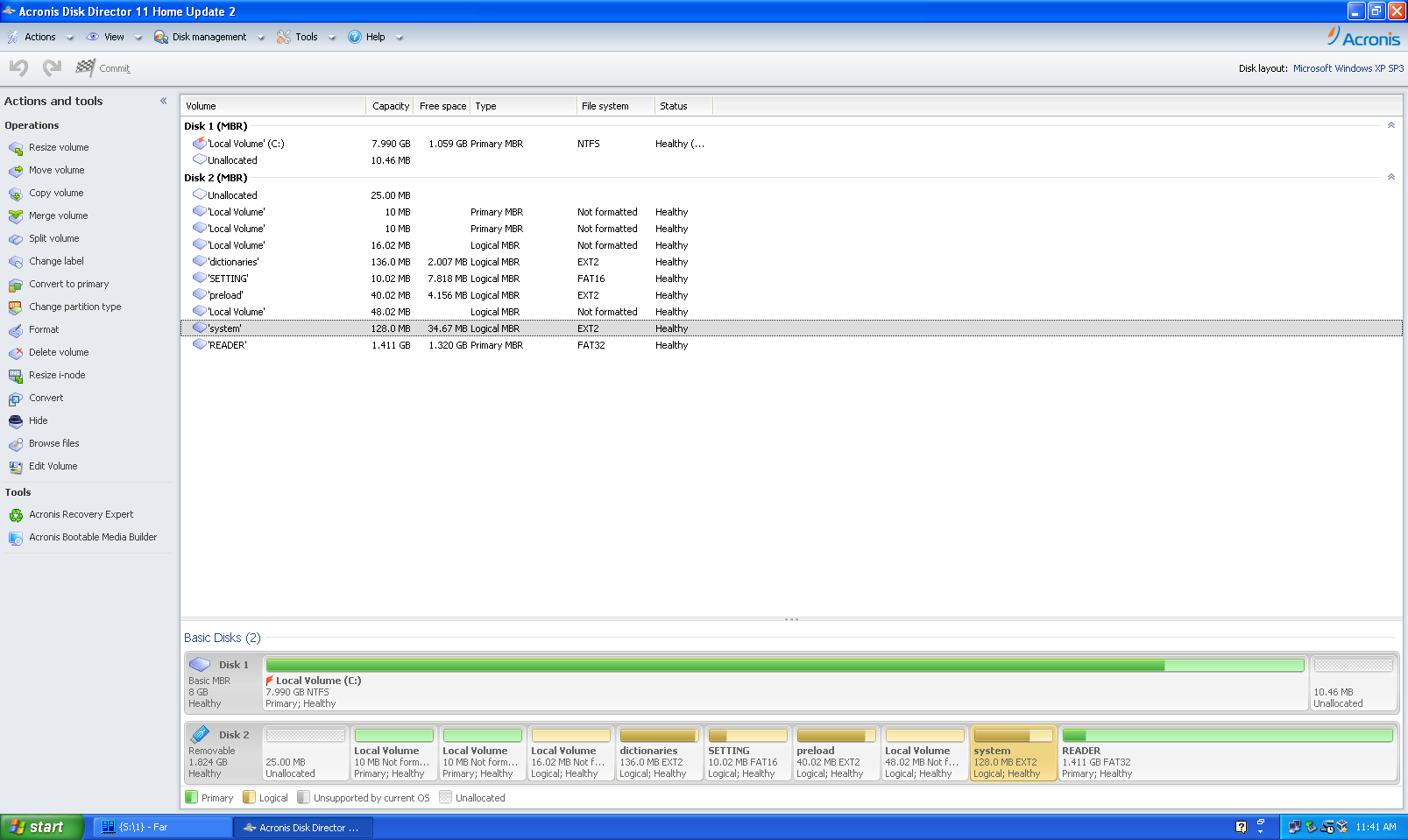Click the Format operation icon
The width and height of the screenshot is (1408, 840).
tap(15, 330)
